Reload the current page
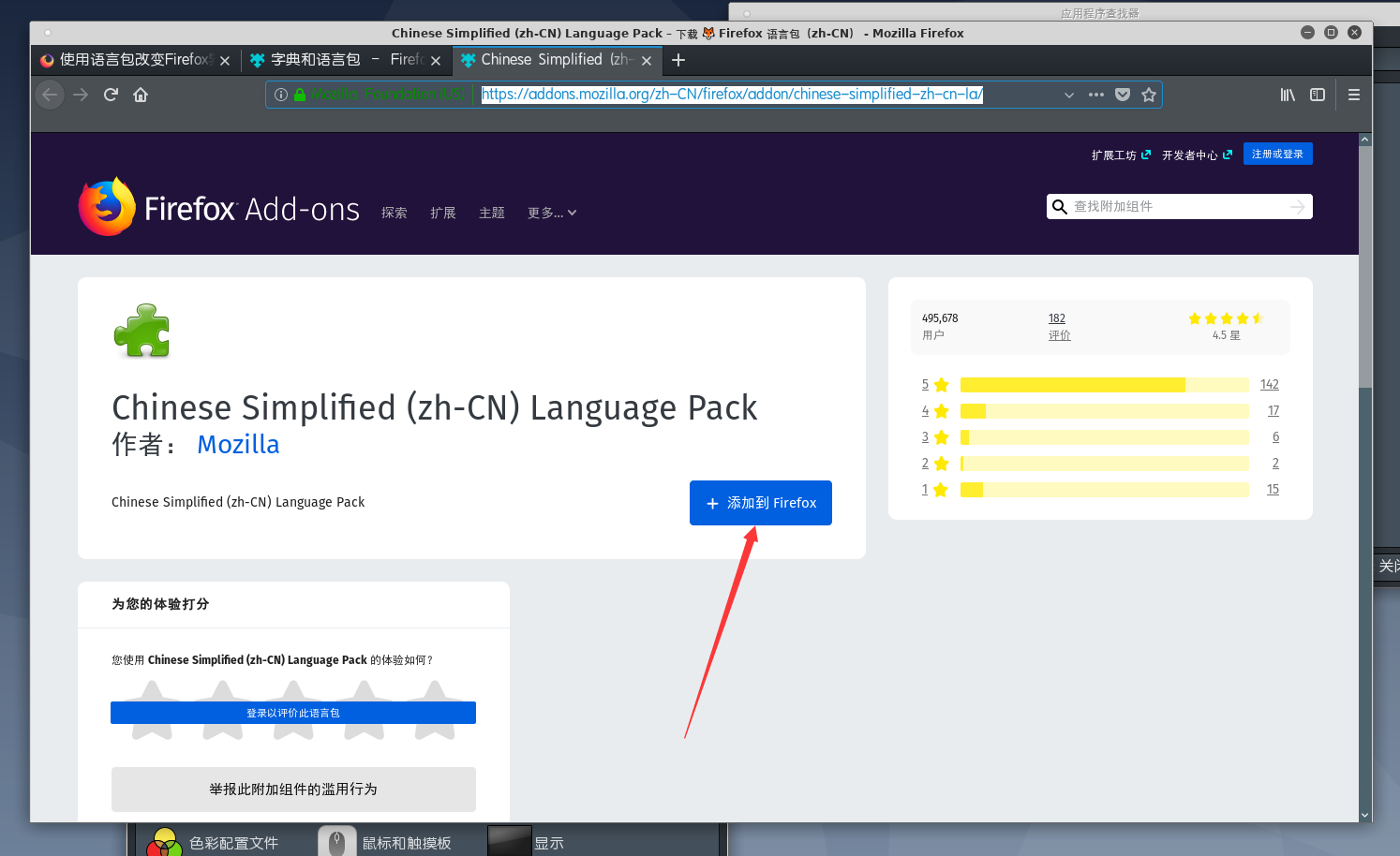 coord(111,95)
